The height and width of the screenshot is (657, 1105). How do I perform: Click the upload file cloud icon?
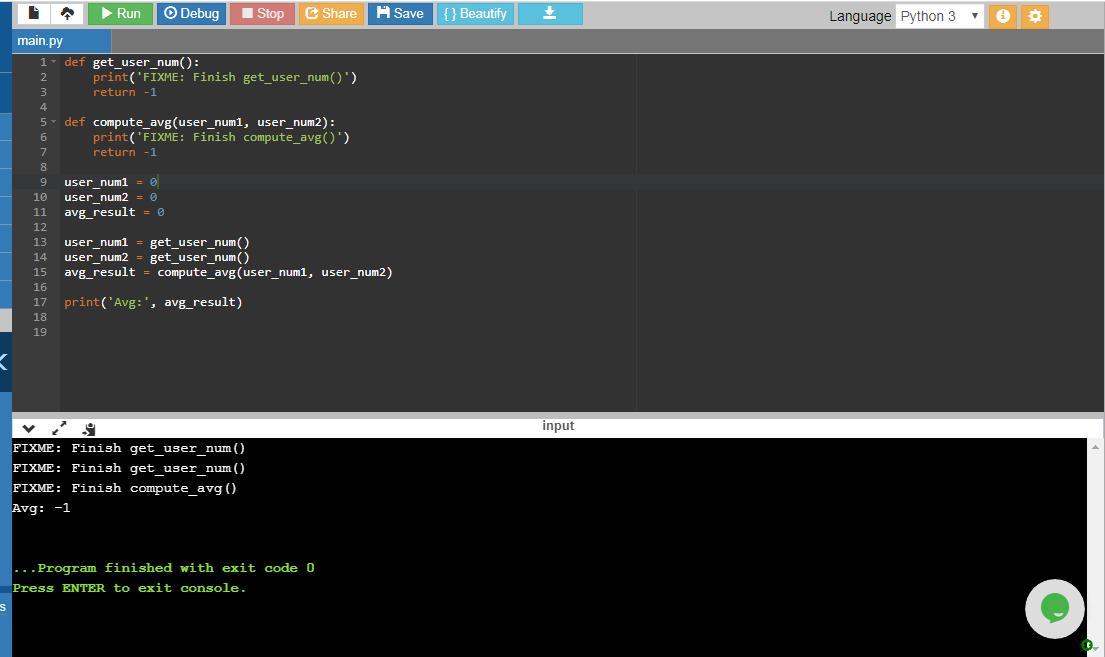[x=67, y=13]
